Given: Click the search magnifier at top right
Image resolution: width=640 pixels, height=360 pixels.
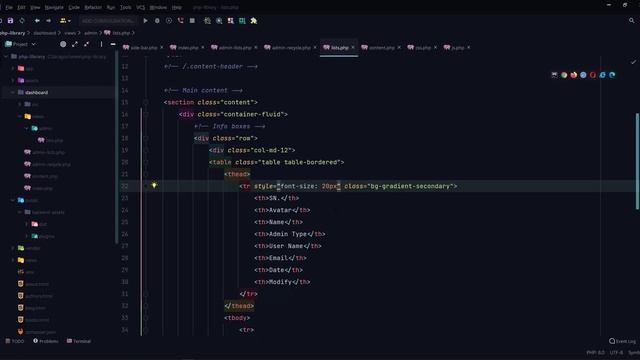Looking at the screenshot, I should point(632,20).
